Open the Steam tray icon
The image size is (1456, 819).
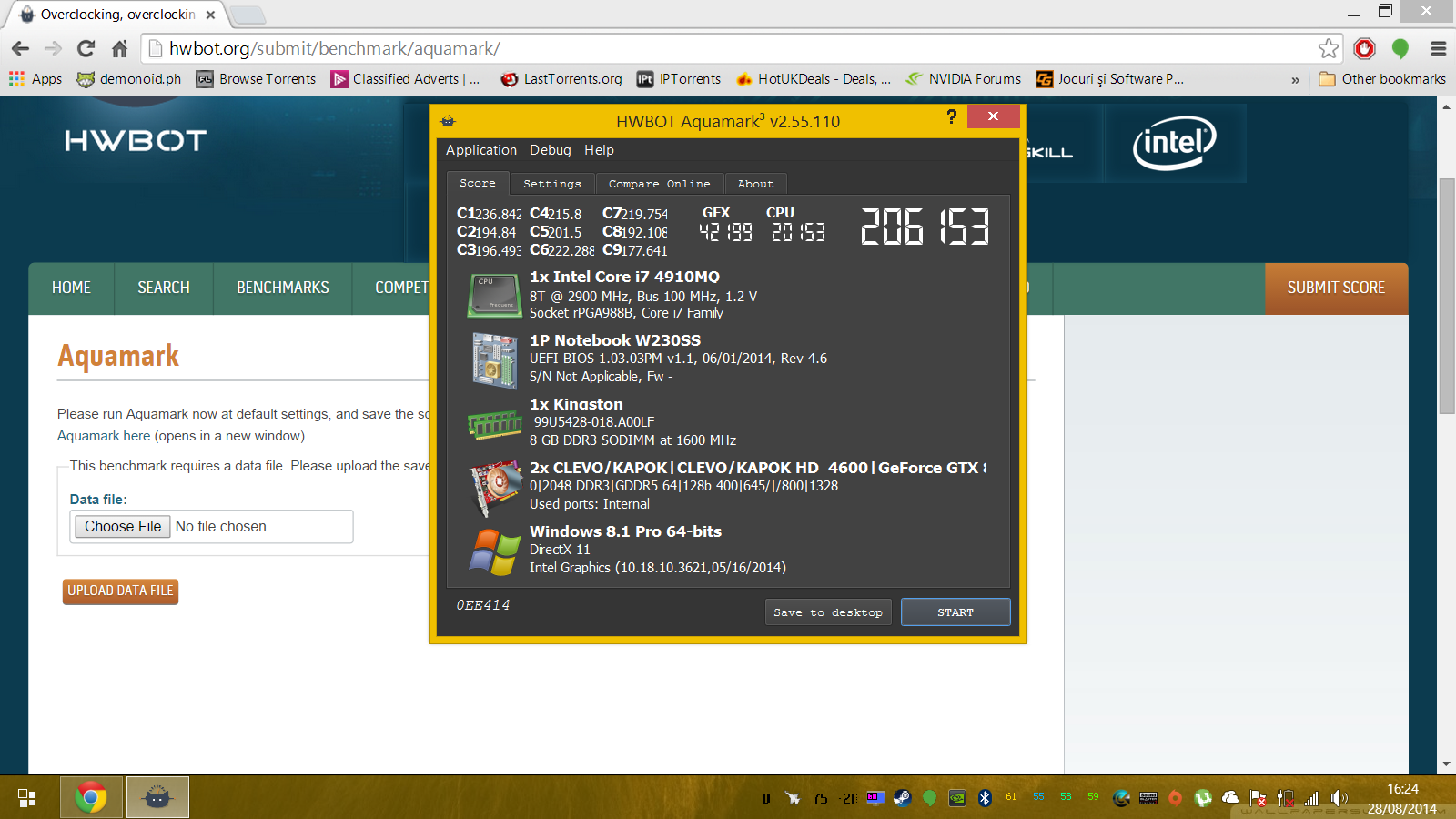tap(902, 798)
